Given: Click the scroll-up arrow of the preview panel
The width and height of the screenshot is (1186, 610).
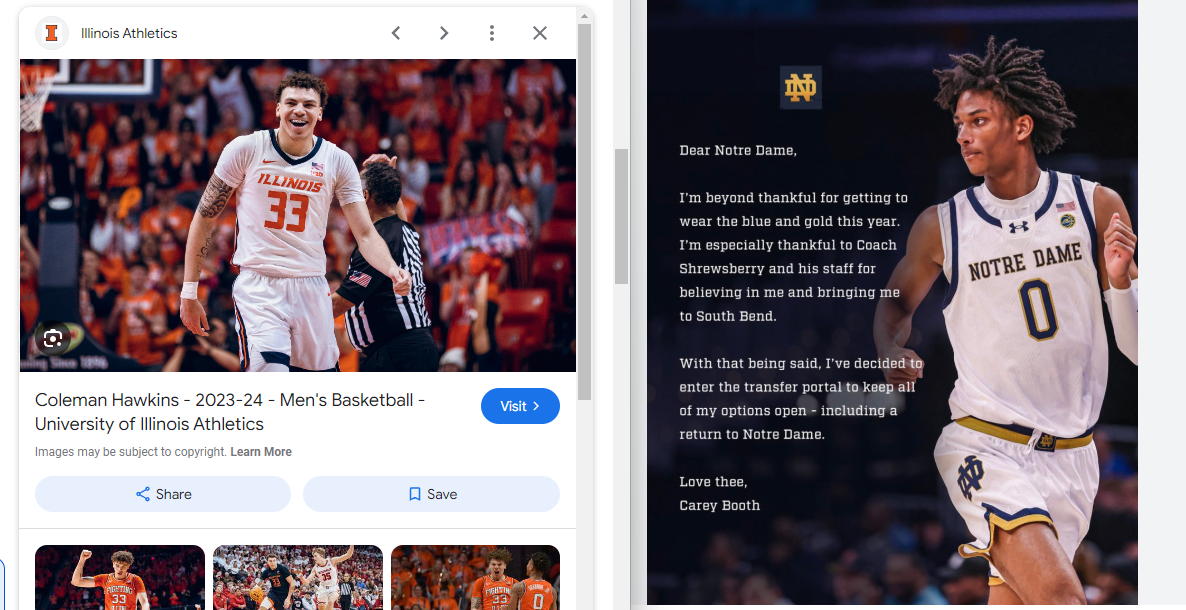Looking at the screenshot, I should 585,15.
